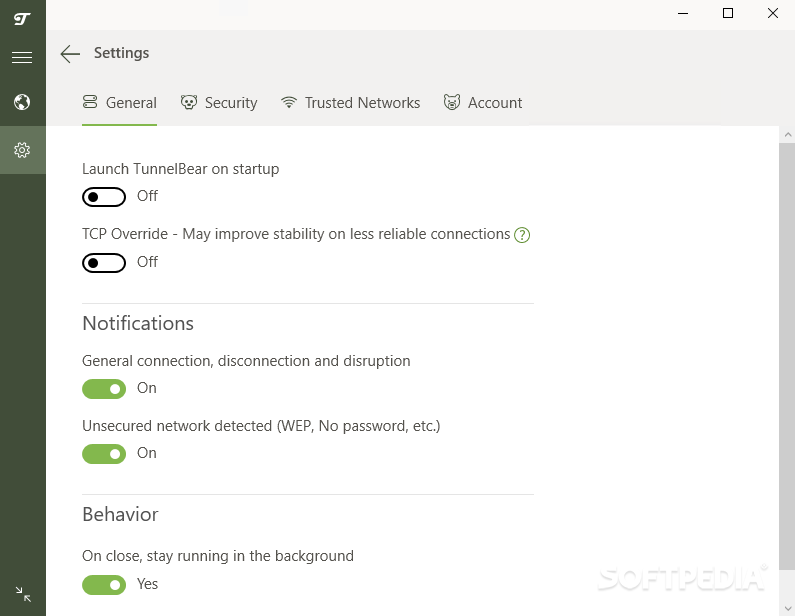This screenshot has height=616, width=795.
Task: Click the 'Launch TunnelBear on startup' label
Action: (x=180, y=169)
